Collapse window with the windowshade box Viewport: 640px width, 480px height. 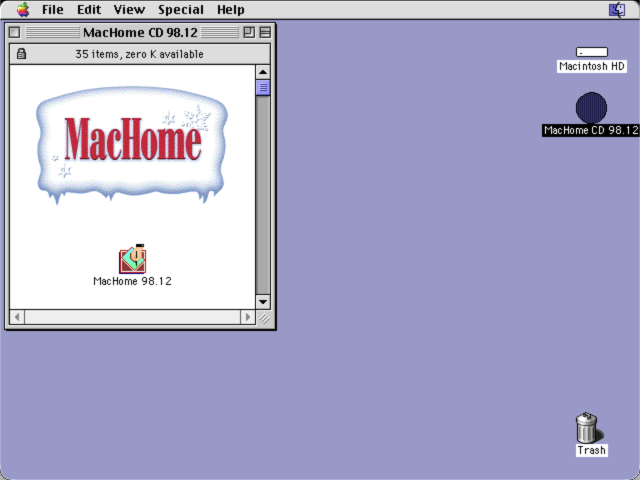point(265,32)
